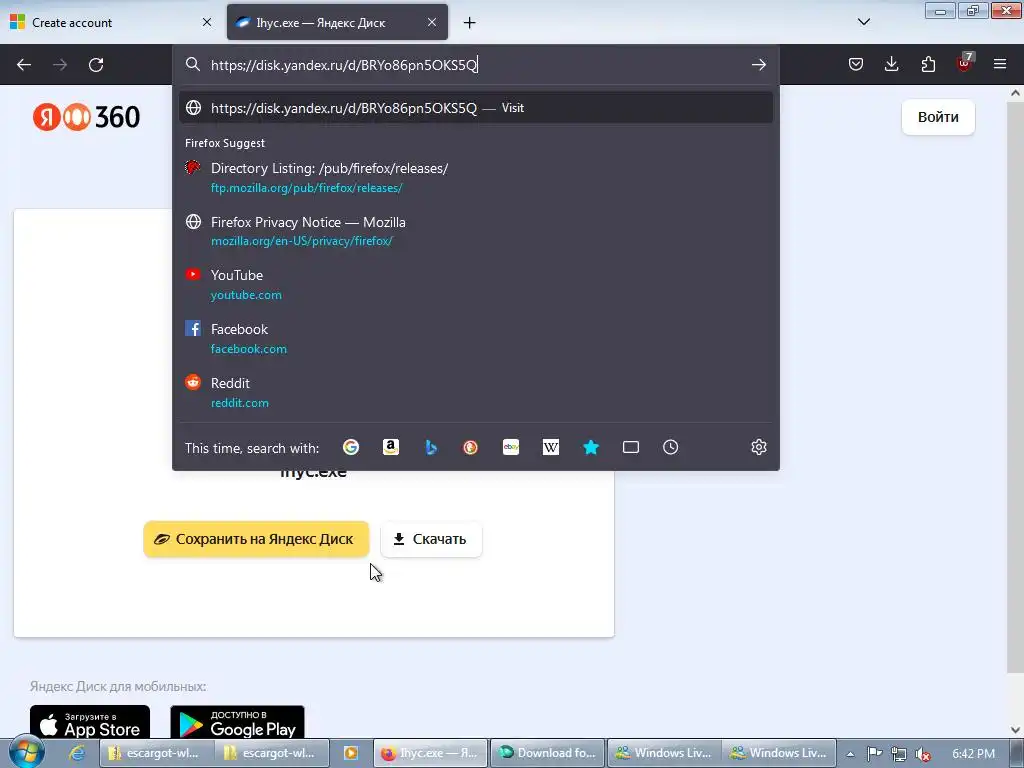Close the Ihyc.exe Yandex Disk tab
Viewport: 1024px width, 768px height.
(x=432, y=22)
